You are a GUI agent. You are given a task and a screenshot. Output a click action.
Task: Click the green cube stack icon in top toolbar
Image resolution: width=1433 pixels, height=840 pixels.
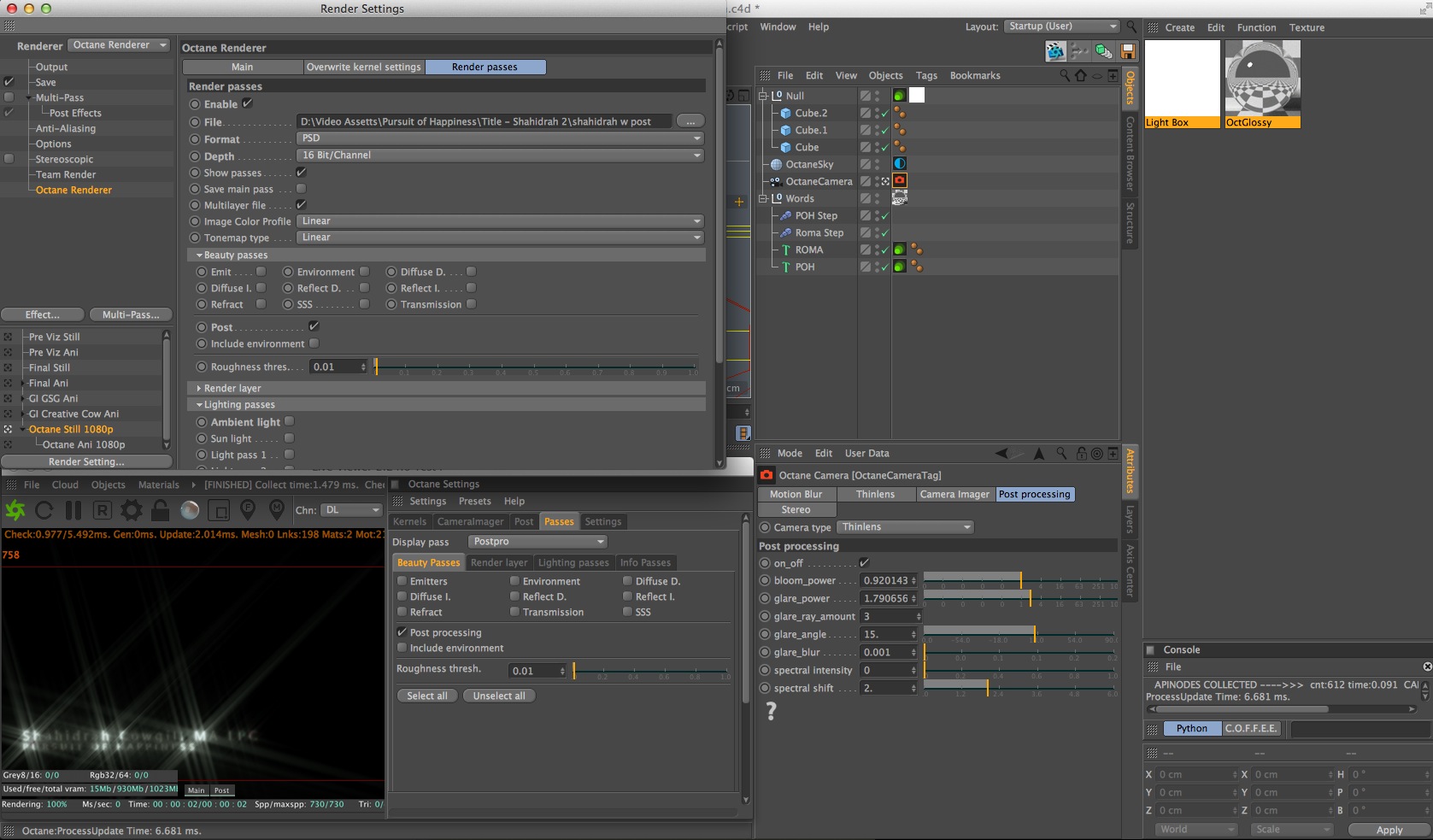coord(1104,51)
